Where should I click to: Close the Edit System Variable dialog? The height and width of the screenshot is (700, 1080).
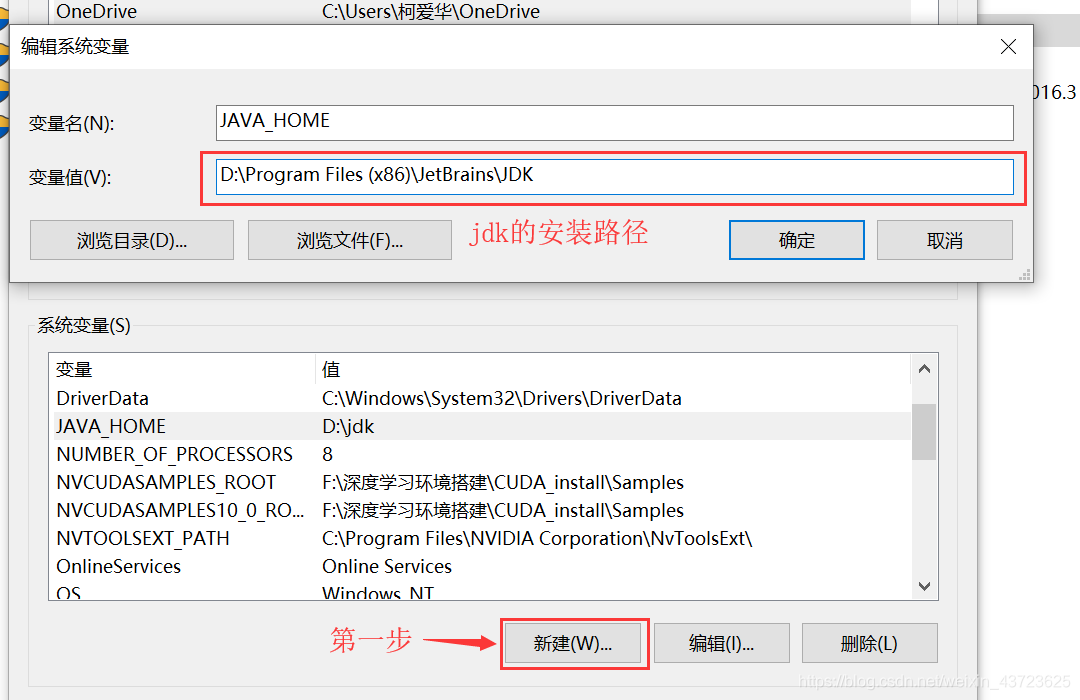click(x=1008, y=46)
